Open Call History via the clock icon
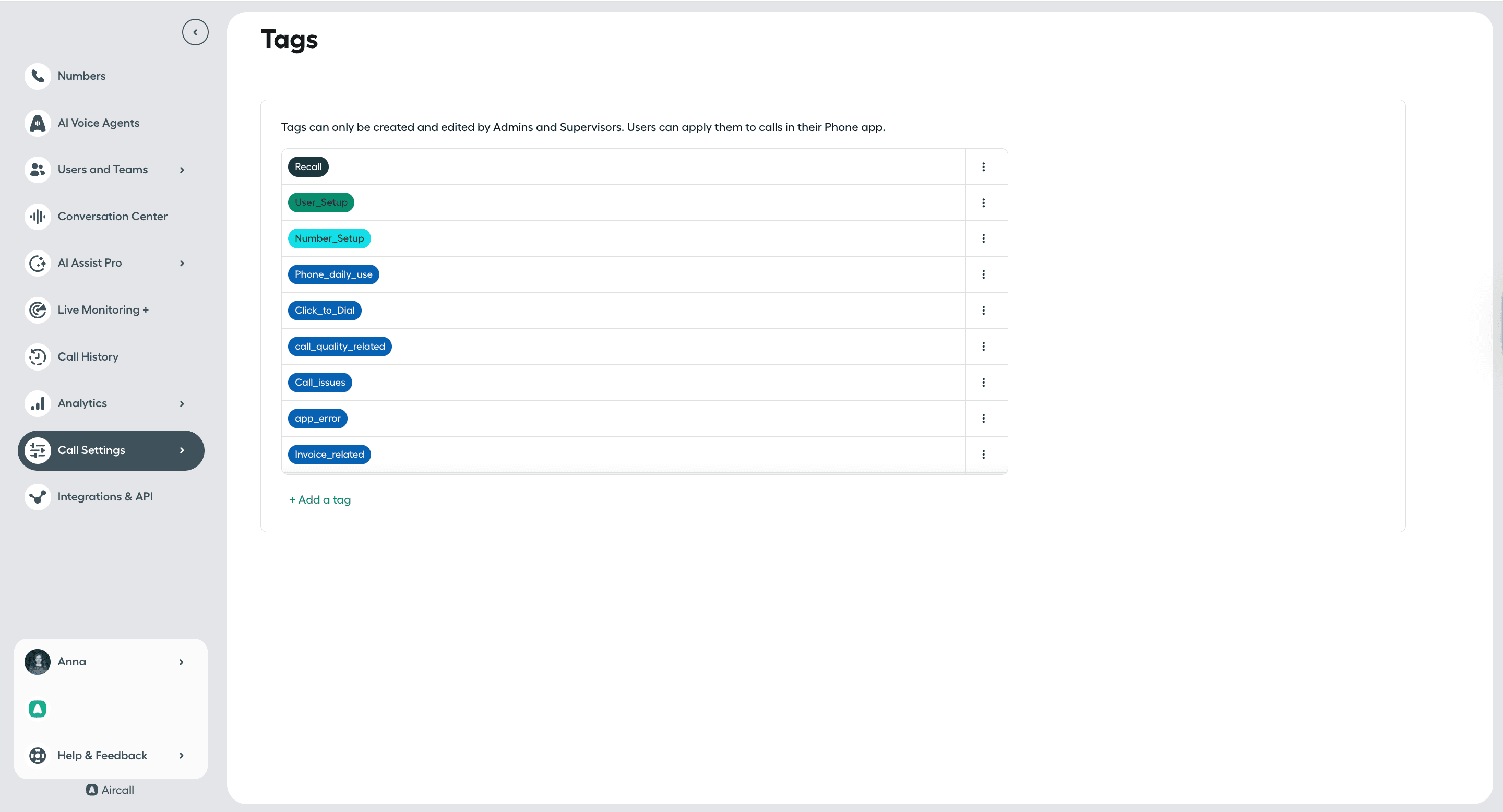1503x812 pixels. [38, 356]
